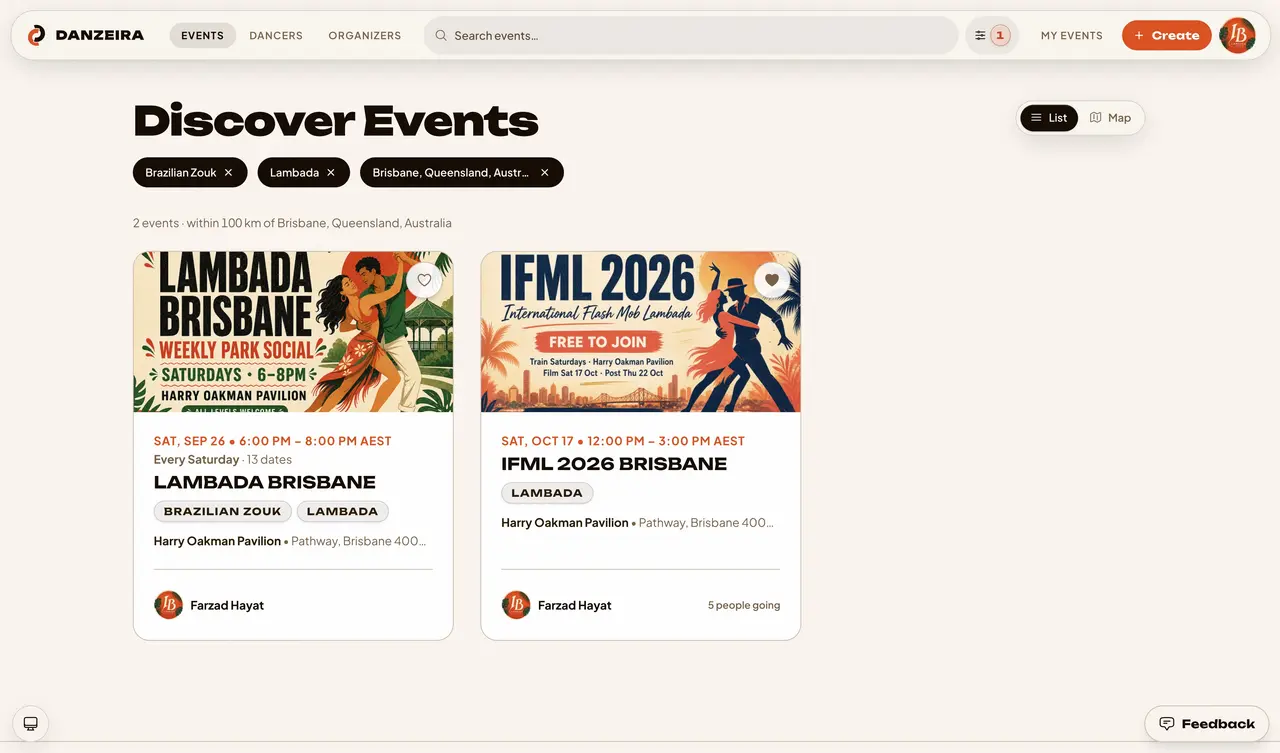Click Farzad Hayat avatar on IFML 2026 card

click(516, 605)
